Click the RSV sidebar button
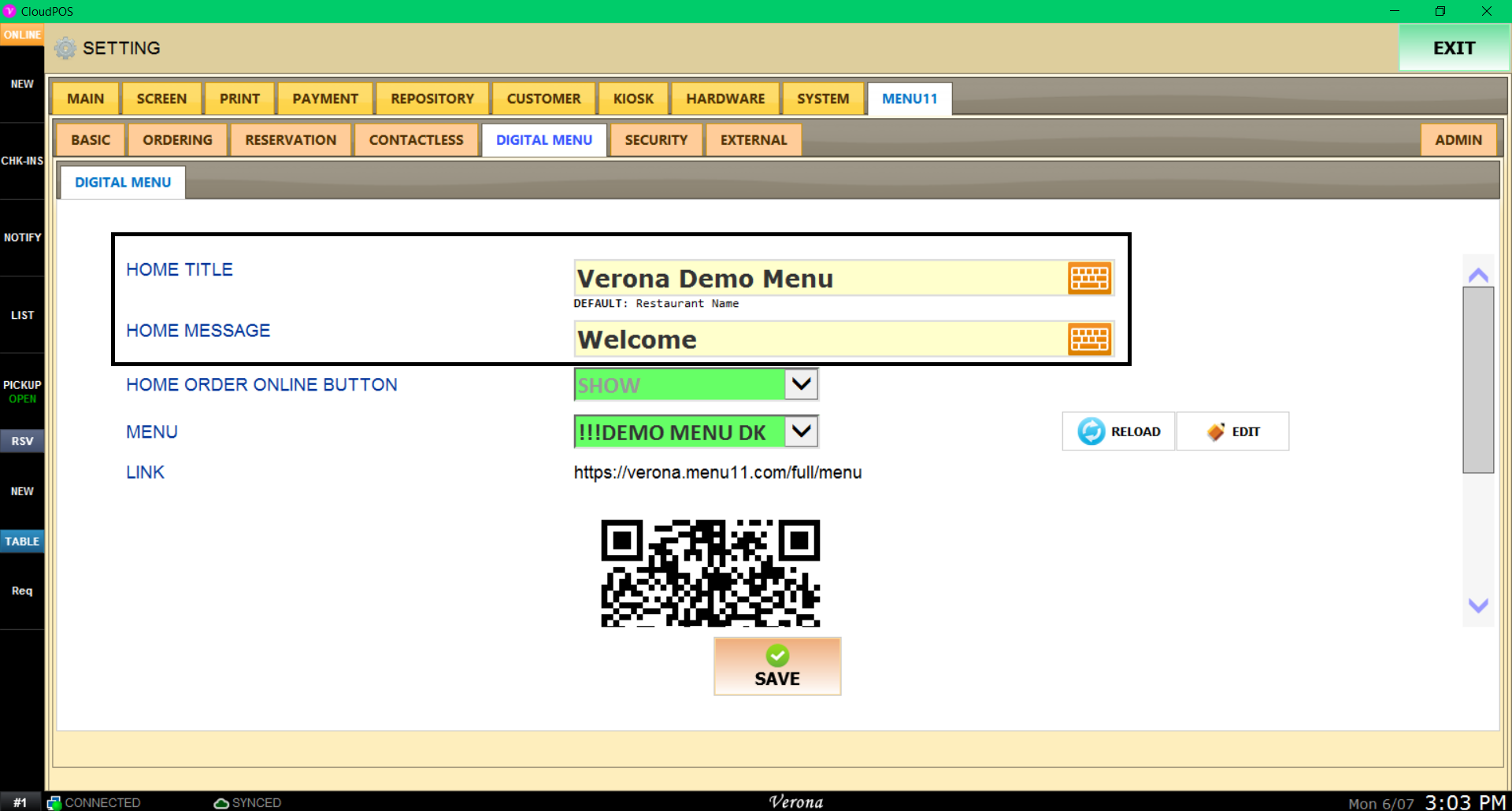This screenshot has width=1512, height=811. tap(22, 441)
